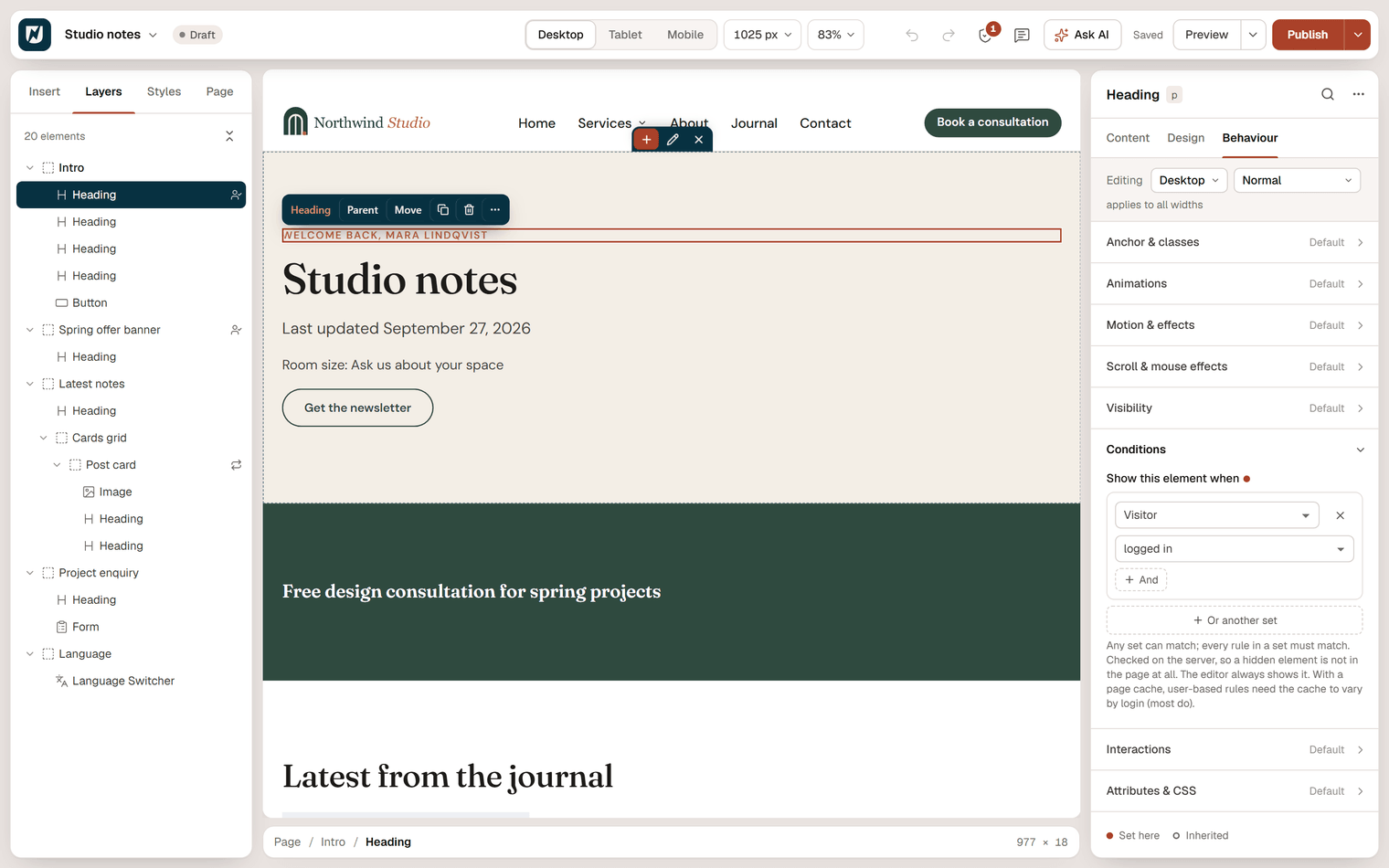This screenshot has width=1389, height=868.
Task: Click the app logo icon
Action: pos(35,35)
